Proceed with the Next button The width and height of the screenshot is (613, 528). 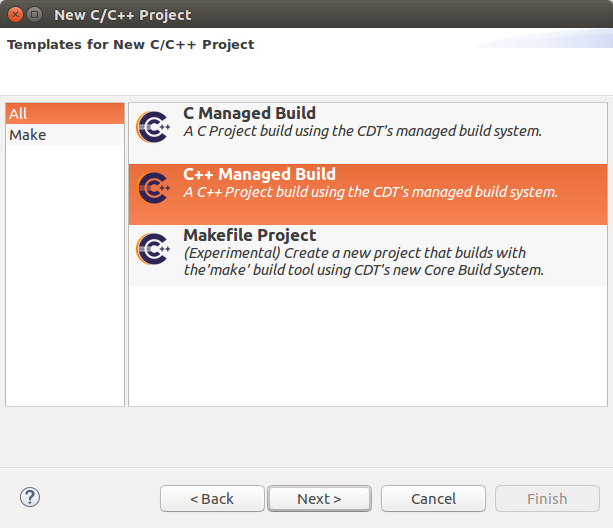click(319, 498)
